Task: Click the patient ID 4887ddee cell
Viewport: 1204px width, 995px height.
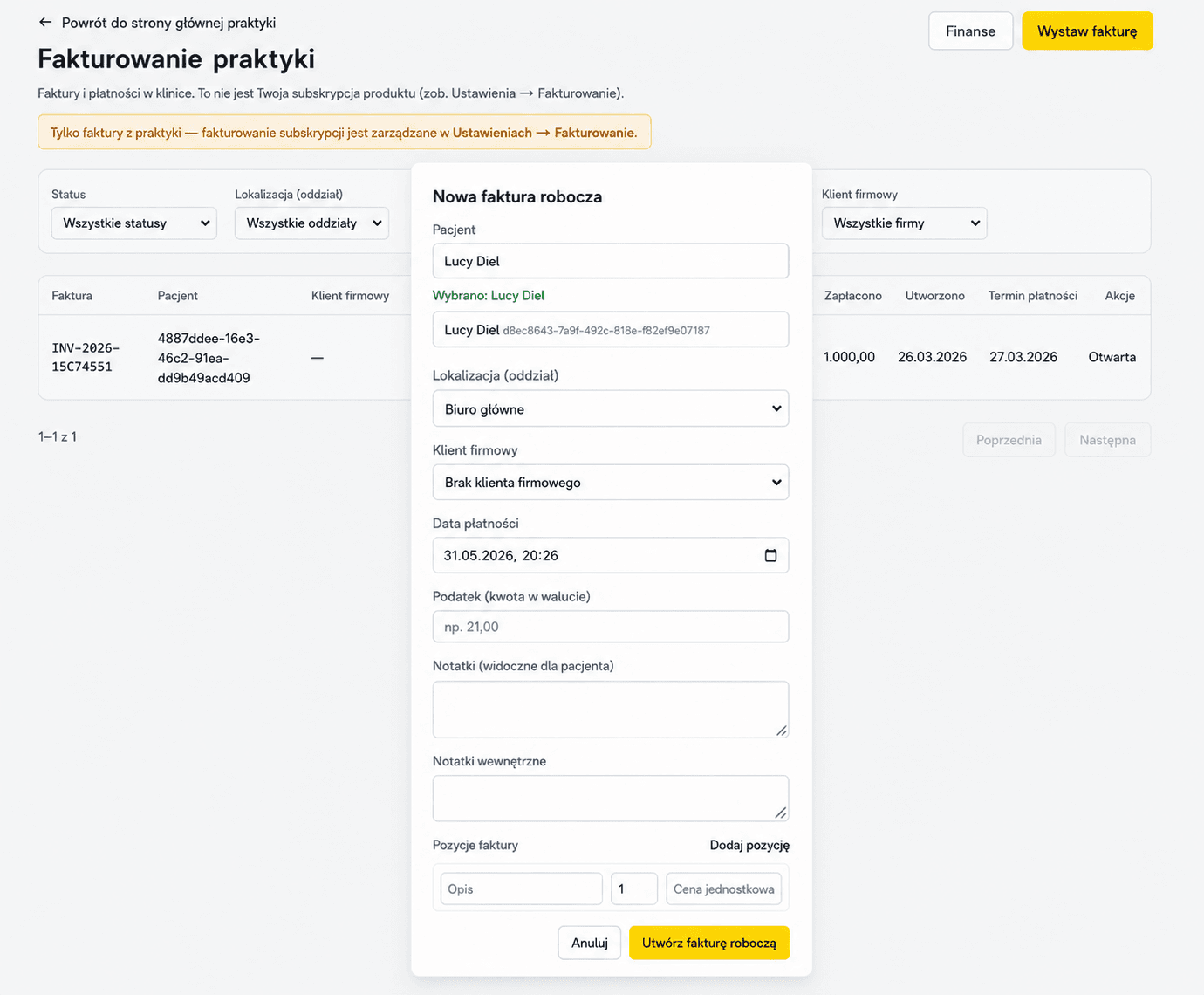Action: point(209,358)
